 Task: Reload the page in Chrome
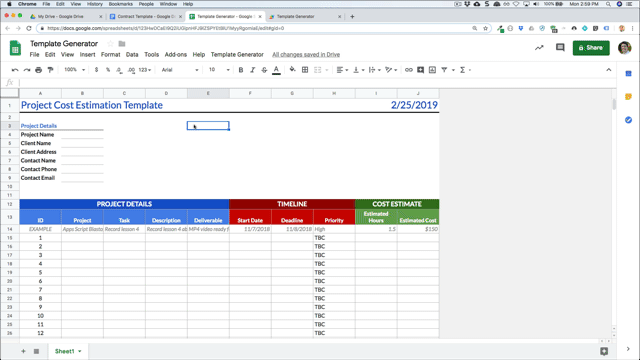coord(29,28)
